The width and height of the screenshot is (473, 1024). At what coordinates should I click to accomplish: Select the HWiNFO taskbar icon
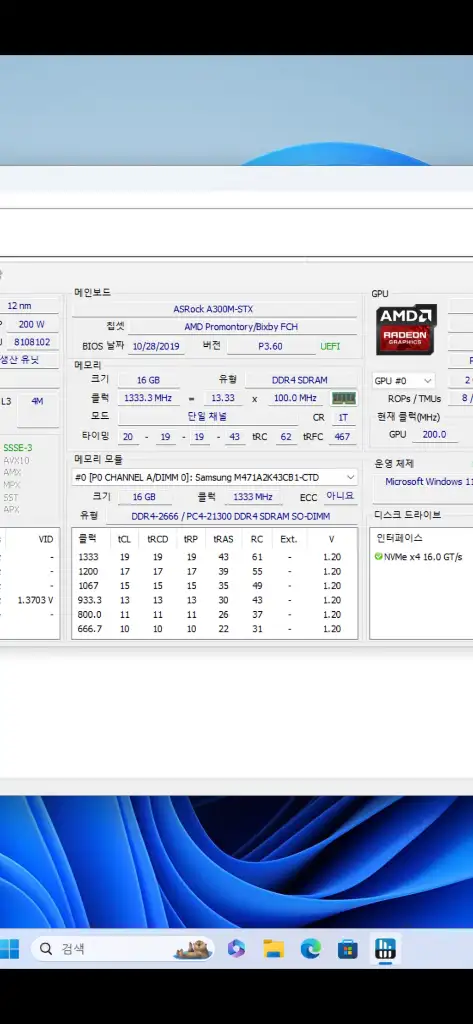coord(385,948)
